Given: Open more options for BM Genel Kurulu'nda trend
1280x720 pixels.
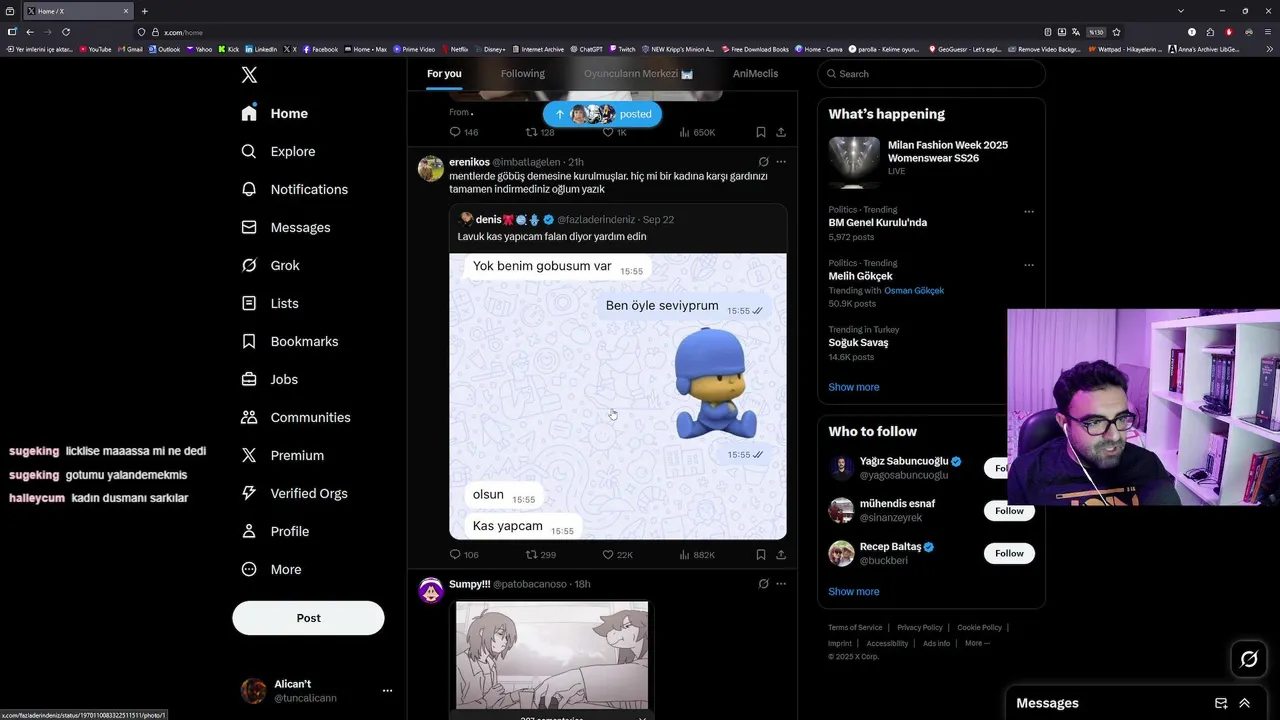Looking at the screenshot, I should (x=1028, y=212).
